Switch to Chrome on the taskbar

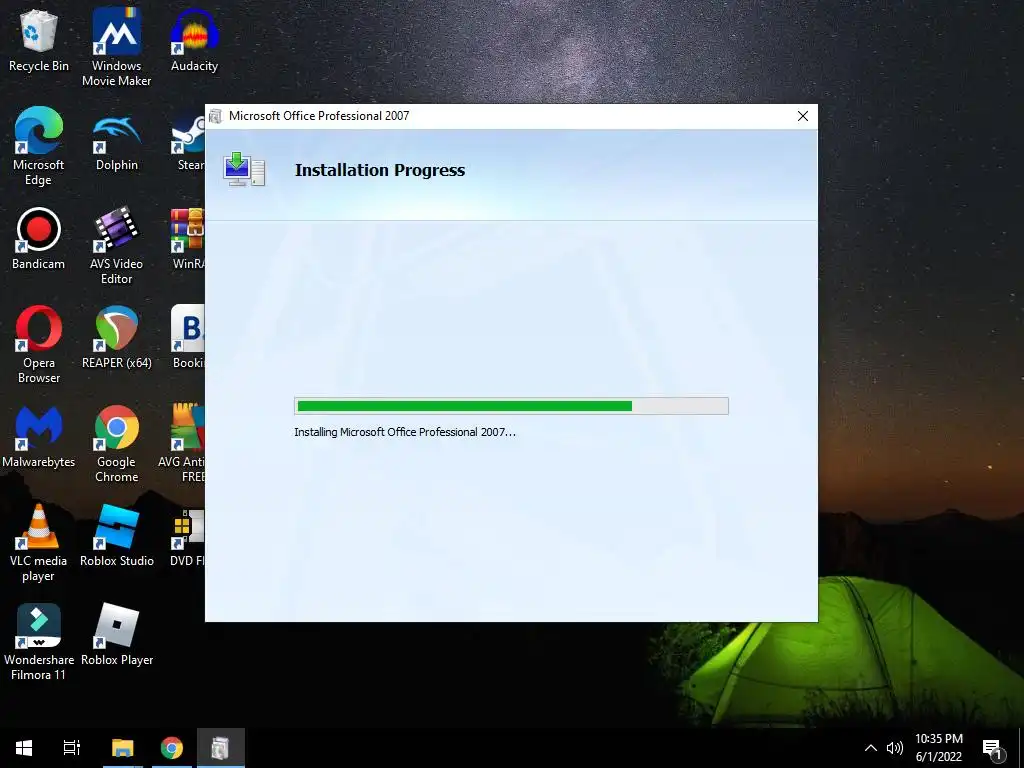(172, 748)
